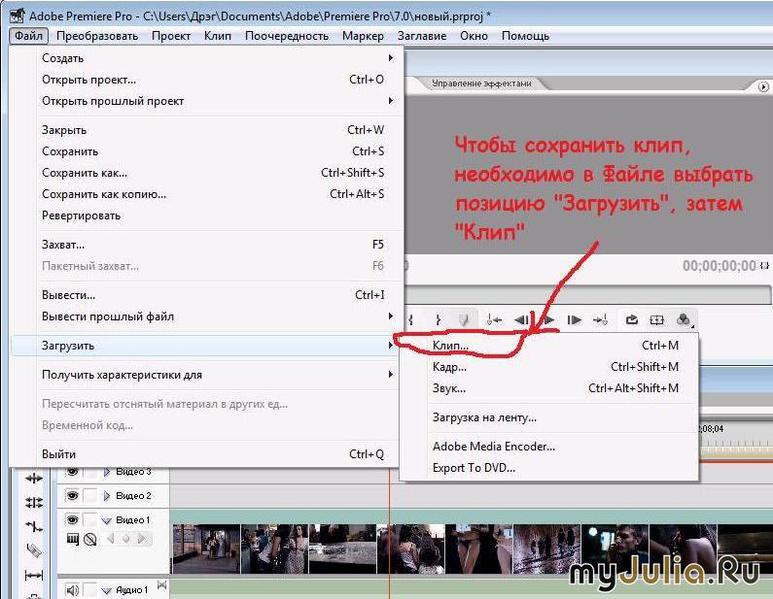This screenshot has width=773, height=599.
Task: Toggle lock box for Видео 2
Action: tap(90, 495)
